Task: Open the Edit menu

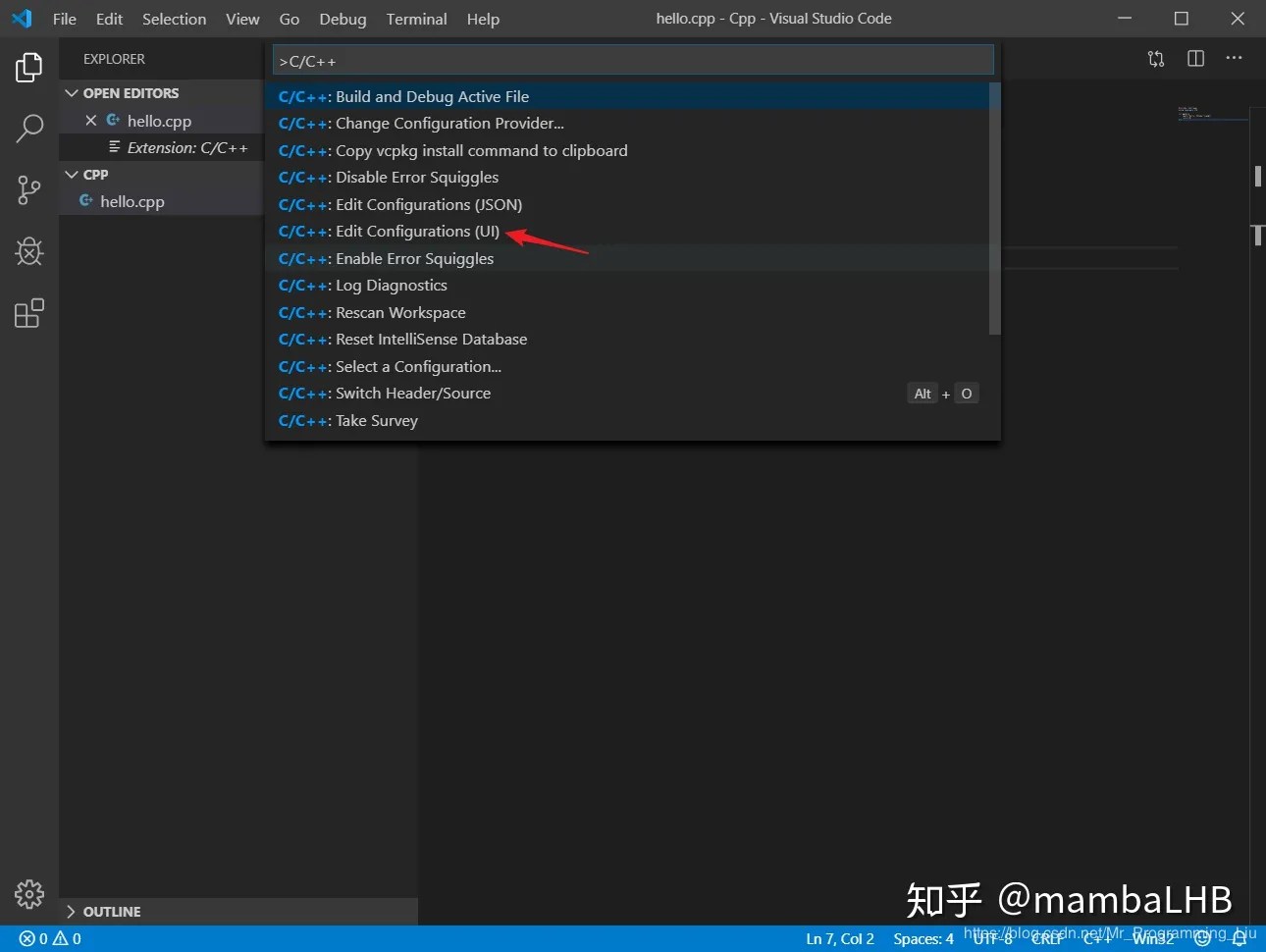Action: (109, 19)
